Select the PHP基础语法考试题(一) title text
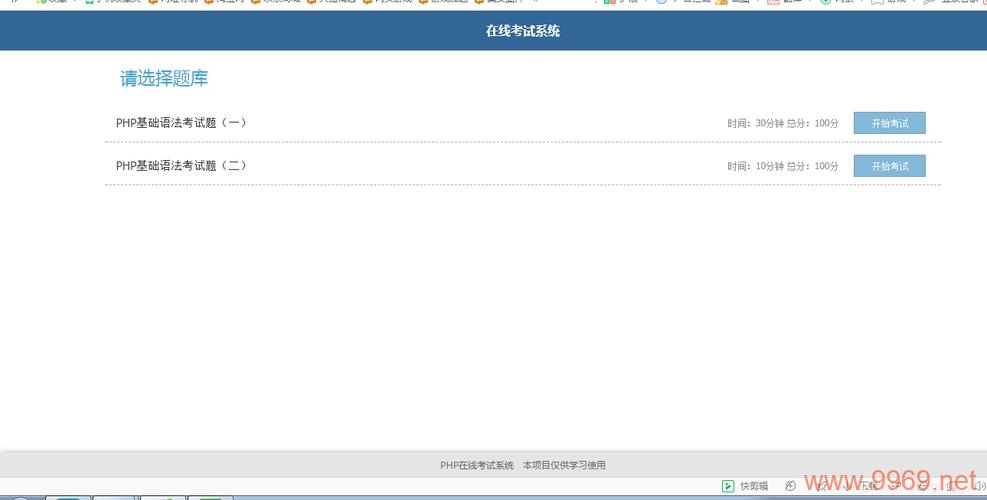The height and width of the screenshot is (500, 987). point(181,123)
